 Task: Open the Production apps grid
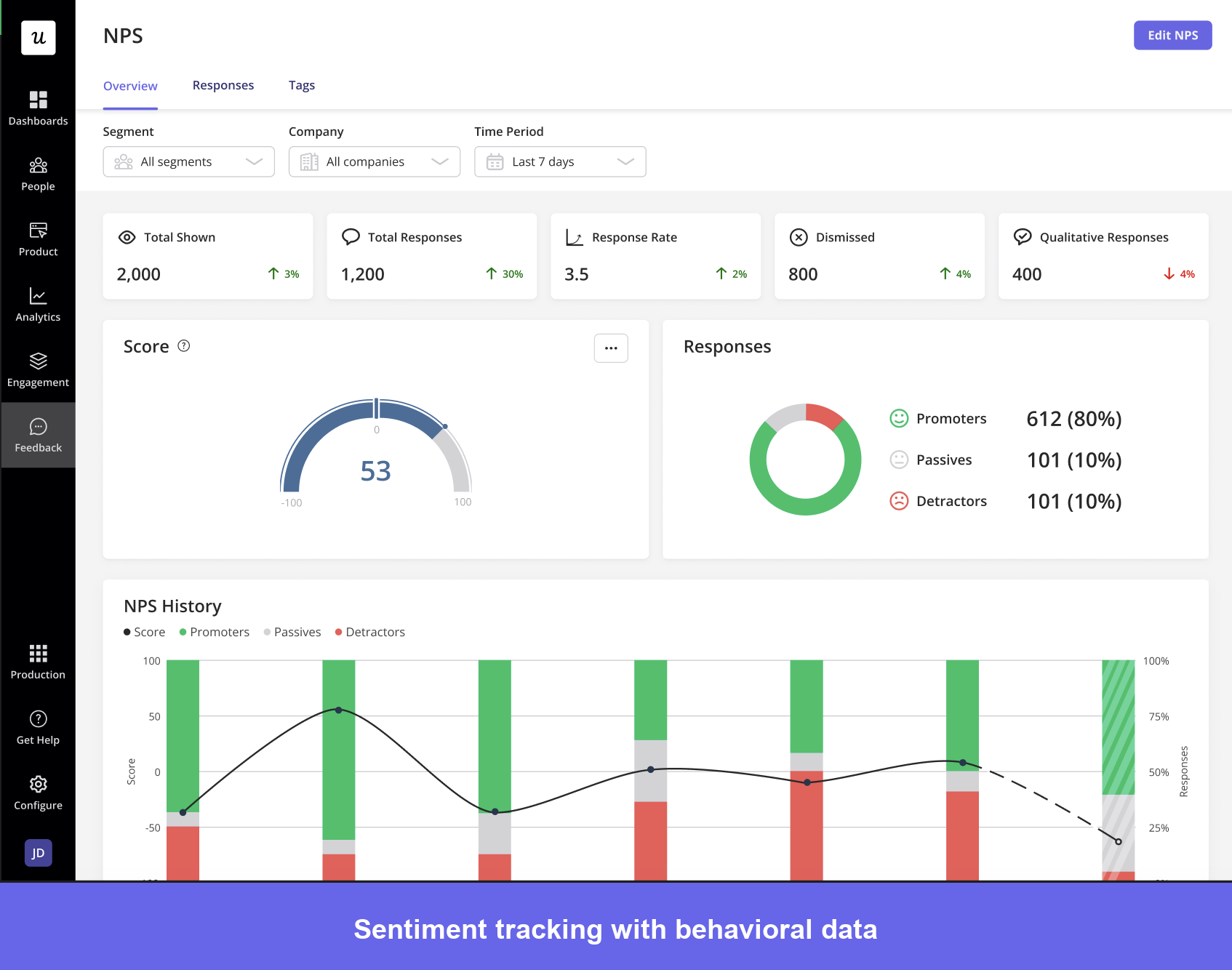[x=38, y=660]
